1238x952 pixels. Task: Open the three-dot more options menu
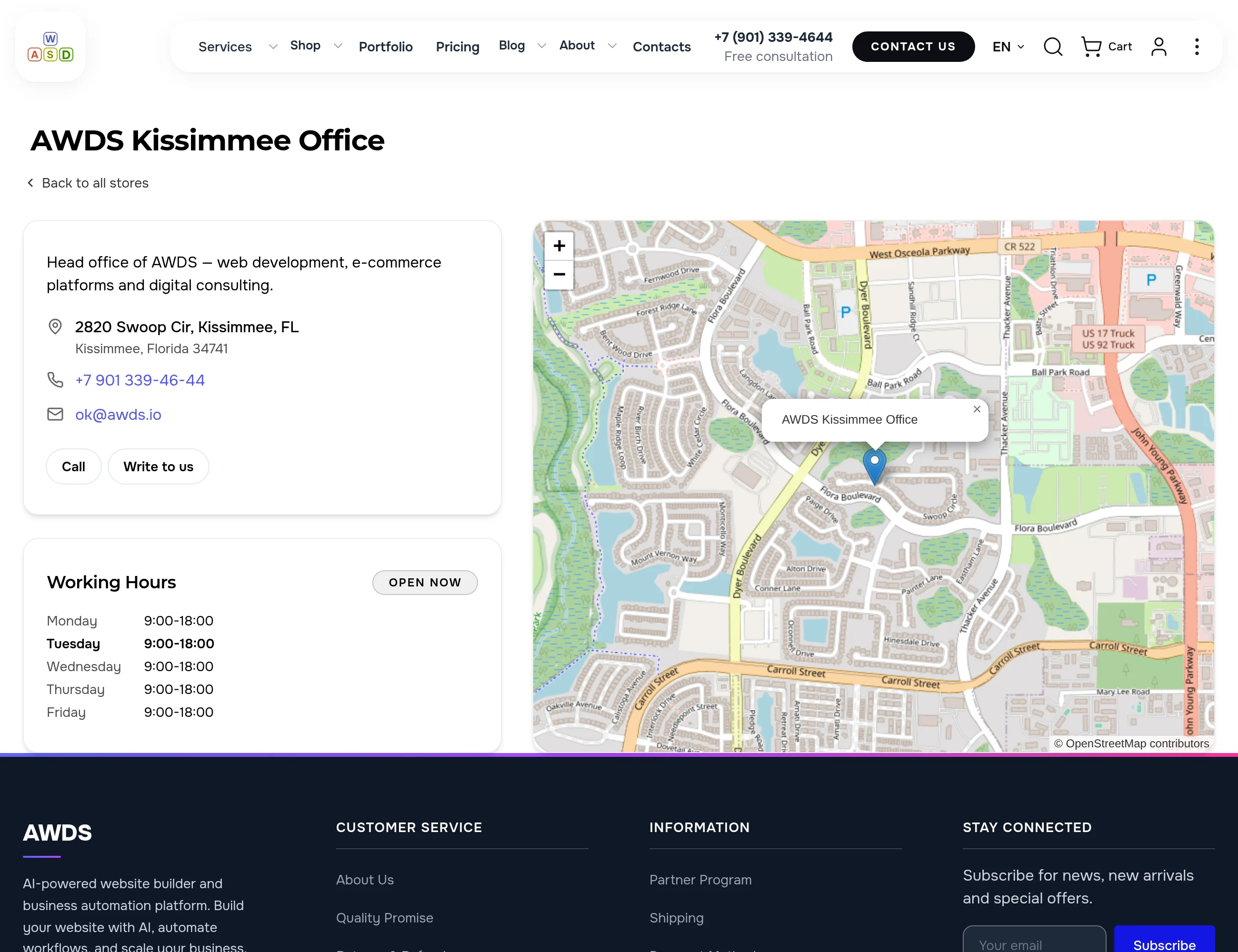click(1197, 47)
